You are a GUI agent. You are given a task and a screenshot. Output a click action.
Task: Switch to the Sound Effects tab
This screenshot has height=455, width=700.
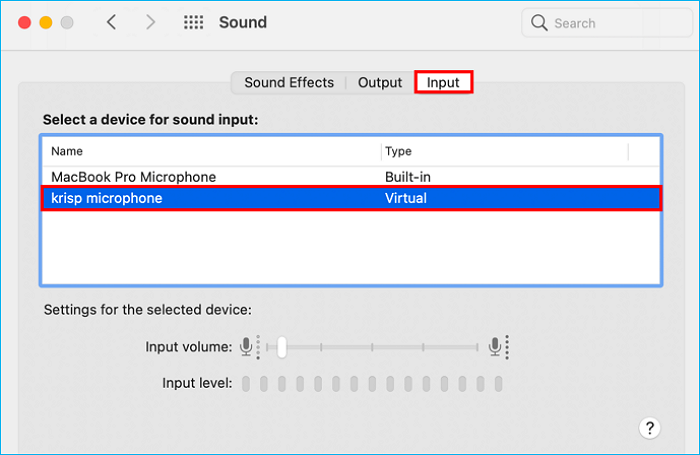(289, 82)
